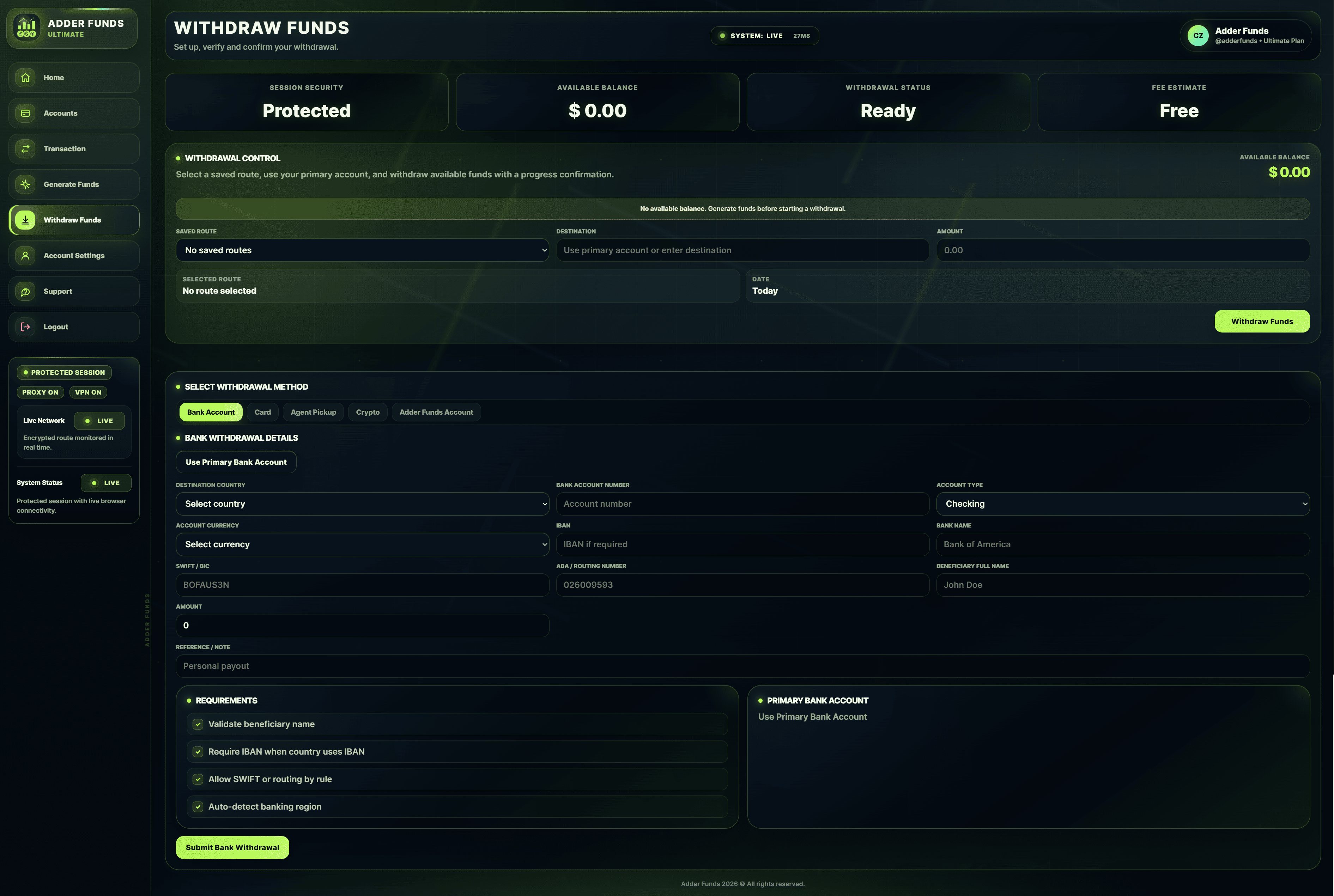Click Submit Bank Withdrawal button
Screen dimensions: 1334x896
point(233,847)
